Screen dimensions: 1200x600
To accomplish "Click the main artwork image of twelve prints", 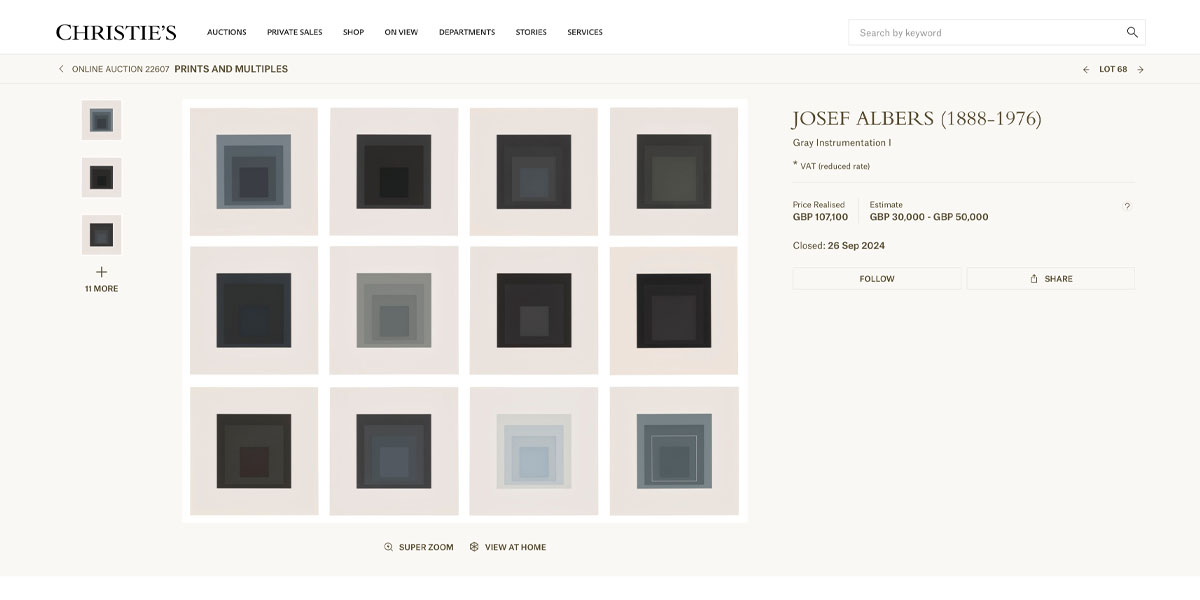I will pyautogui.click(x=464, y=311).
